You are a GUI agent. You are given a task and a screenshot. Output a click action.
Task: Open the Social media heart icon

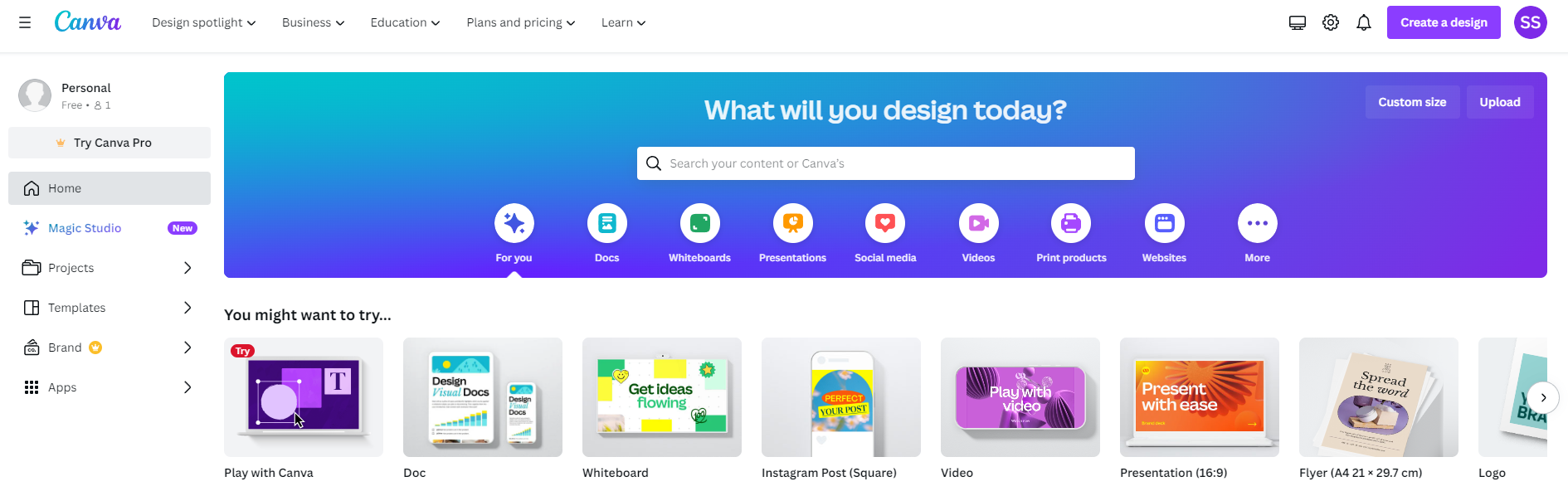point(885,223)
